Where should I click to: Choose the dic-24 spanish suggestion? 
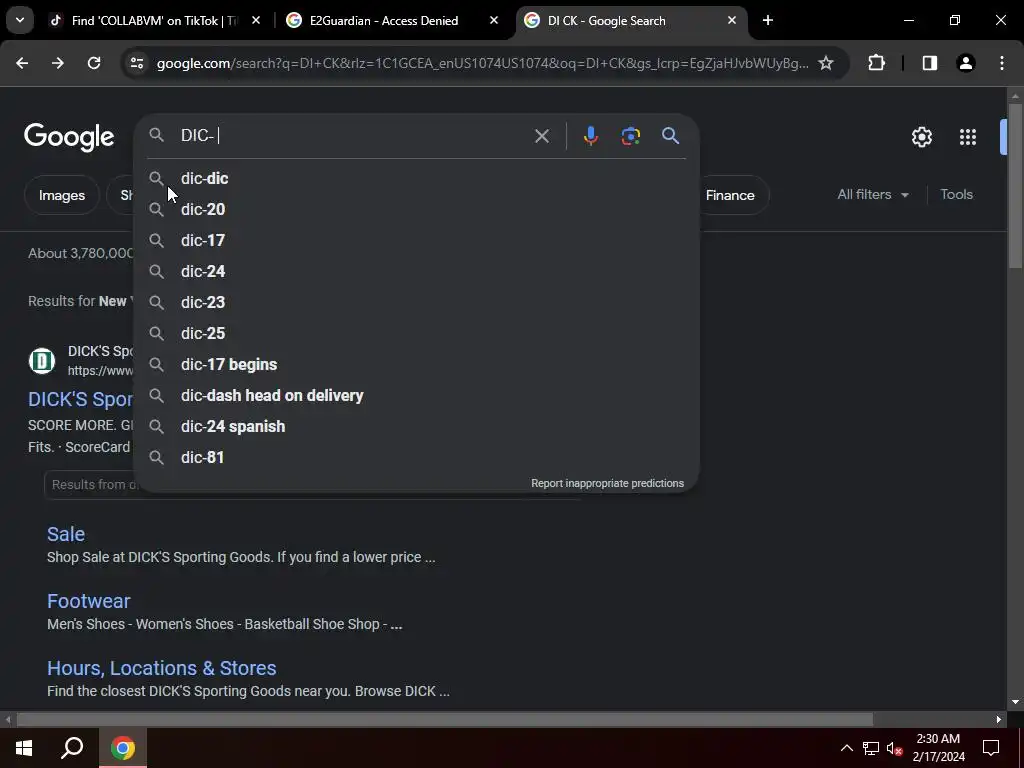pos(416,426)
